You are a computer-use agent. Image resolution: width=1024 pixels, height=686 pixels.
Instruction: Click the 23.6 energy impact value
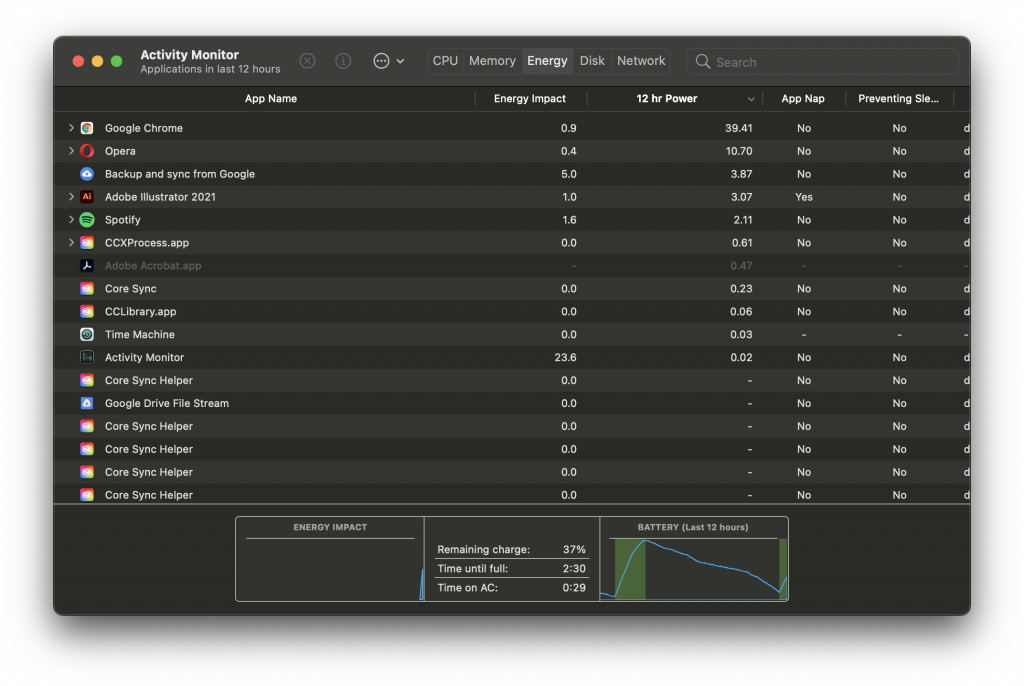point(565,357)
